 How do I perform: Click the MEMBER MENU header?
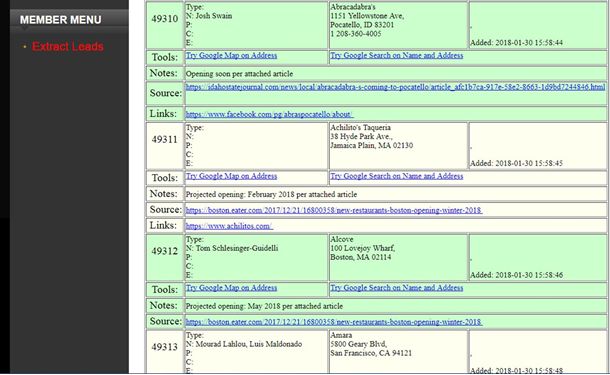(x=61, y=19)
